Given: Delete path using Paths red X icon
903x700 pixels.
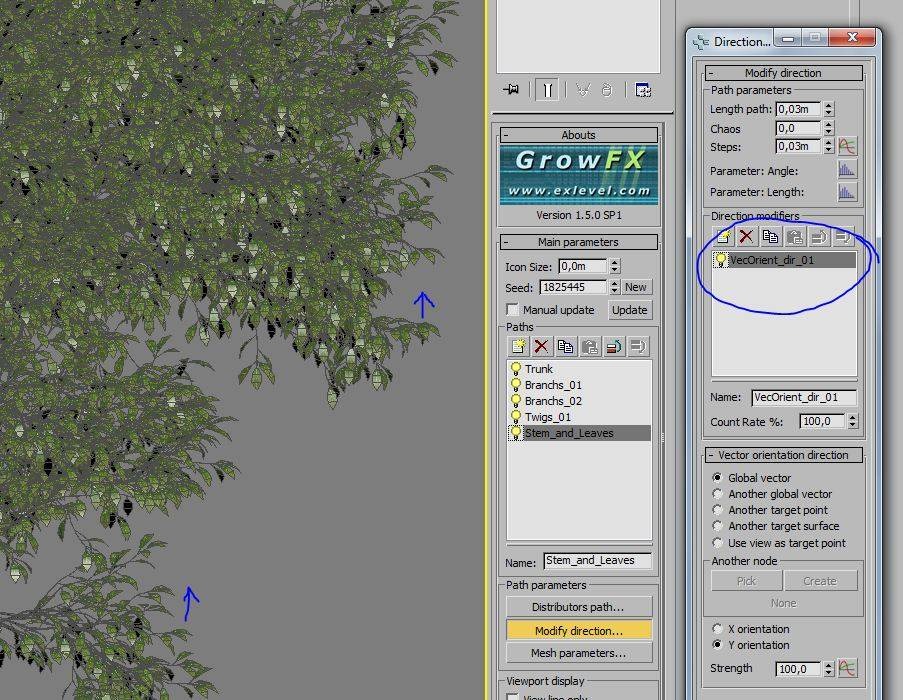Looking at the screenshot, I should point(541,346).
